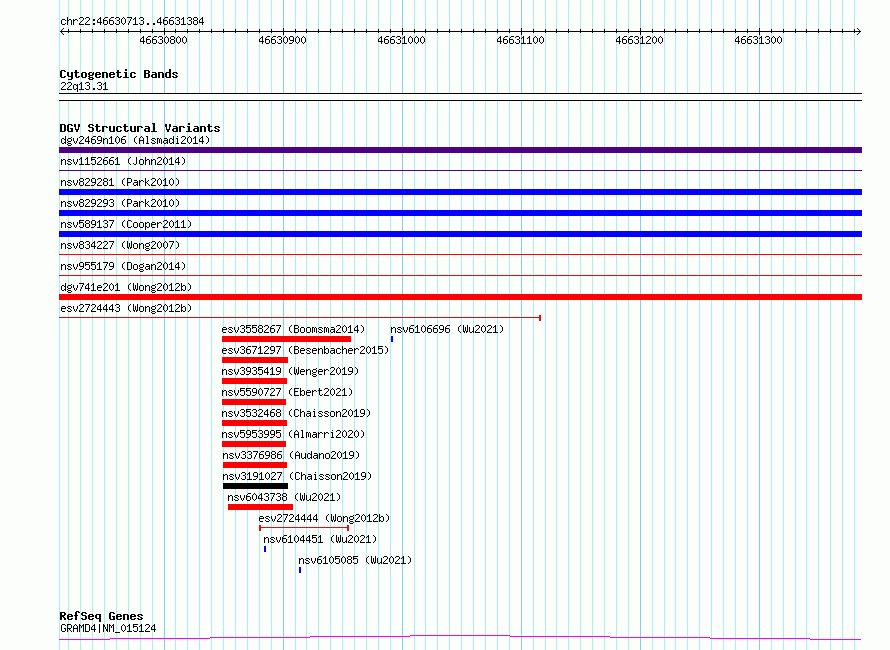The image size is (890, 650).
Task: Click the Cytogenetic Bands track title
Action: click(119, 74)
